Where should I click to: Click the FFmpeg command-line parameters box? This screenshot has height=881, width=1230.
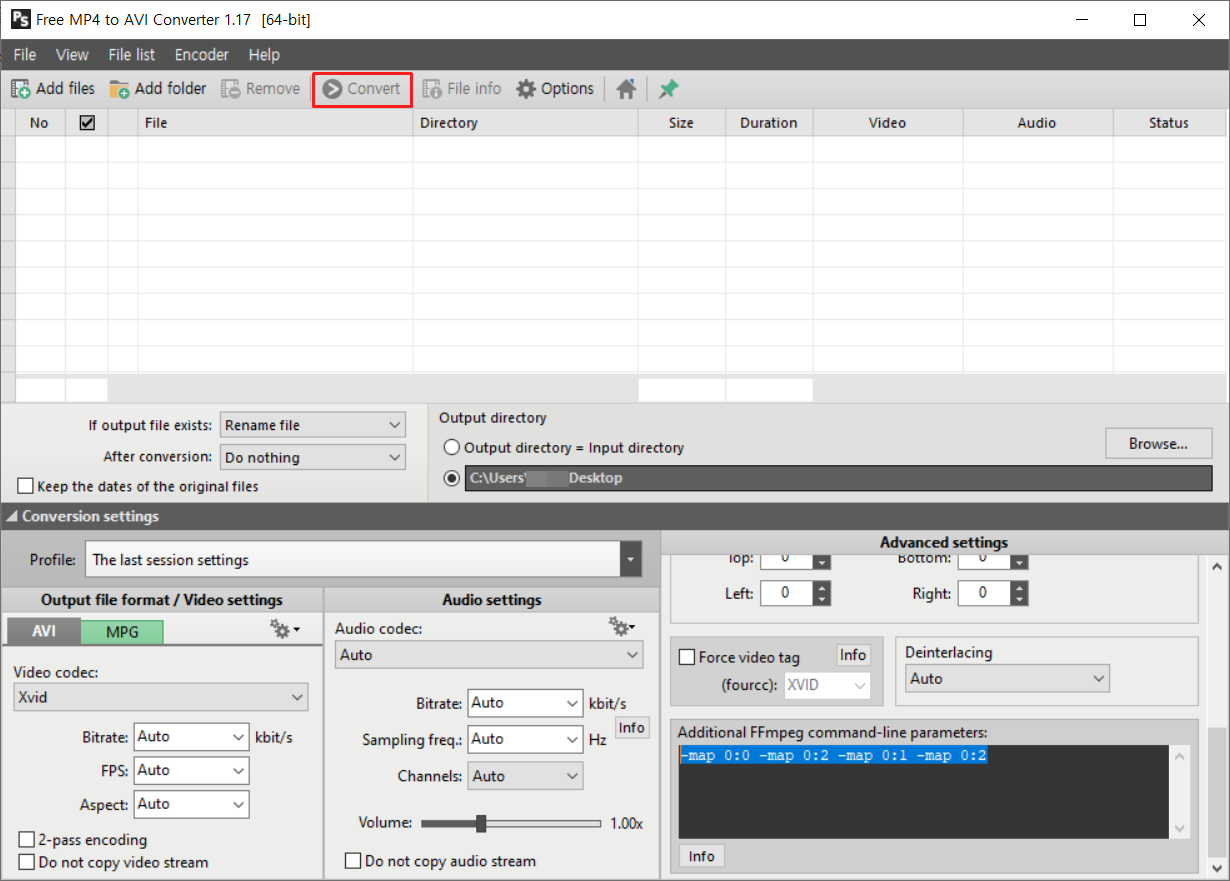[923, 792]
